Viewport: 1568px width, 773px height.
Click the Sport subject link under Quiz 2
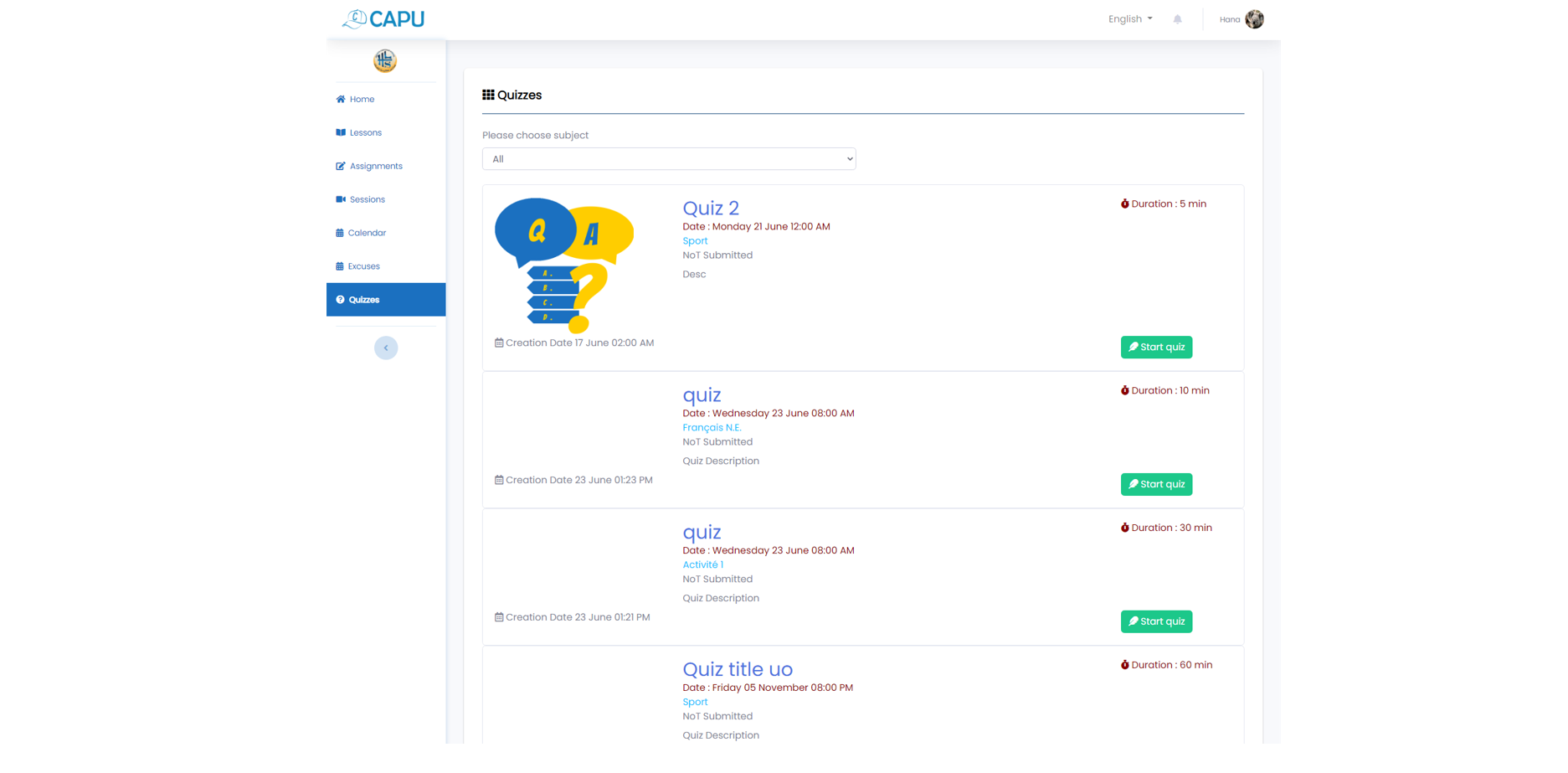695,240
